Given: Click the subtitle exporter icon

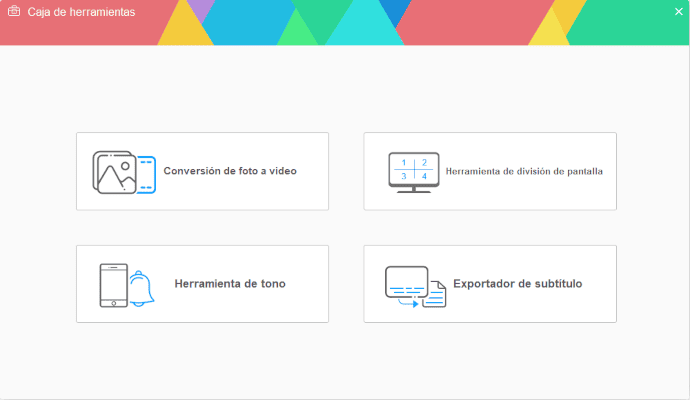Looking at the screenshot, I should click(415, 286).
